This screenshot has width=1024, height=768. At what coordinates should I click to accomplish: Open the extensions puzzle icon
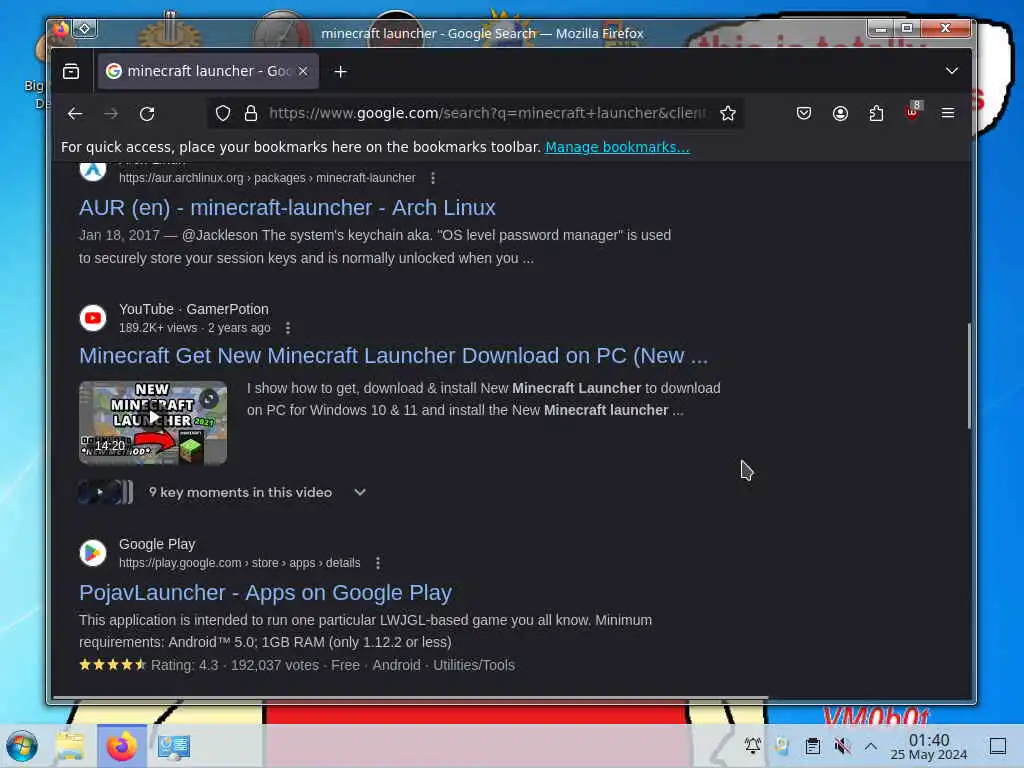pos(876,114)
